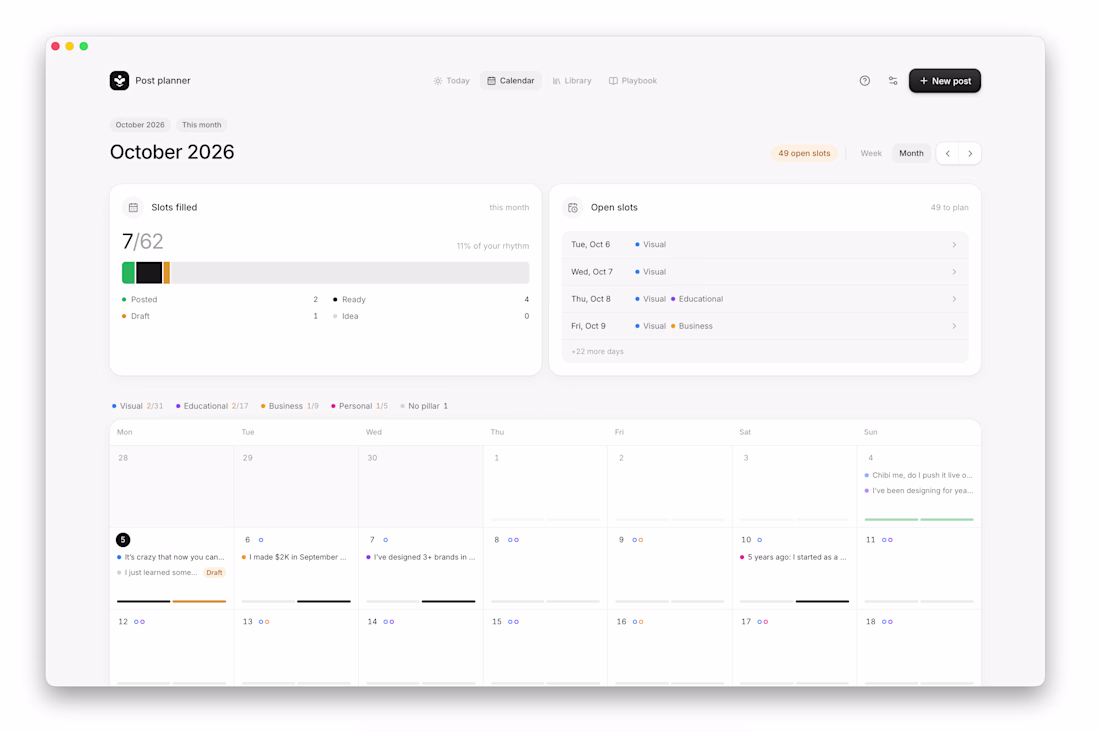Image resolution: width=1100 pixels, height=732 pixels.
Task: Switch to Month view
Action: point(911,154)
